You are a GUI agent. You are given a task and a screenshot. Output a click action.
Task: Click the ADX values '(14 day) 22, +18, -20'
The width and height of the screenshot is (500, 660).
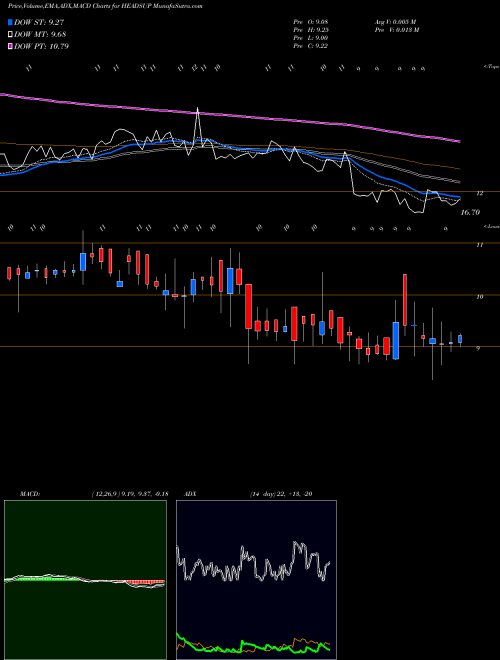point(281,494)
